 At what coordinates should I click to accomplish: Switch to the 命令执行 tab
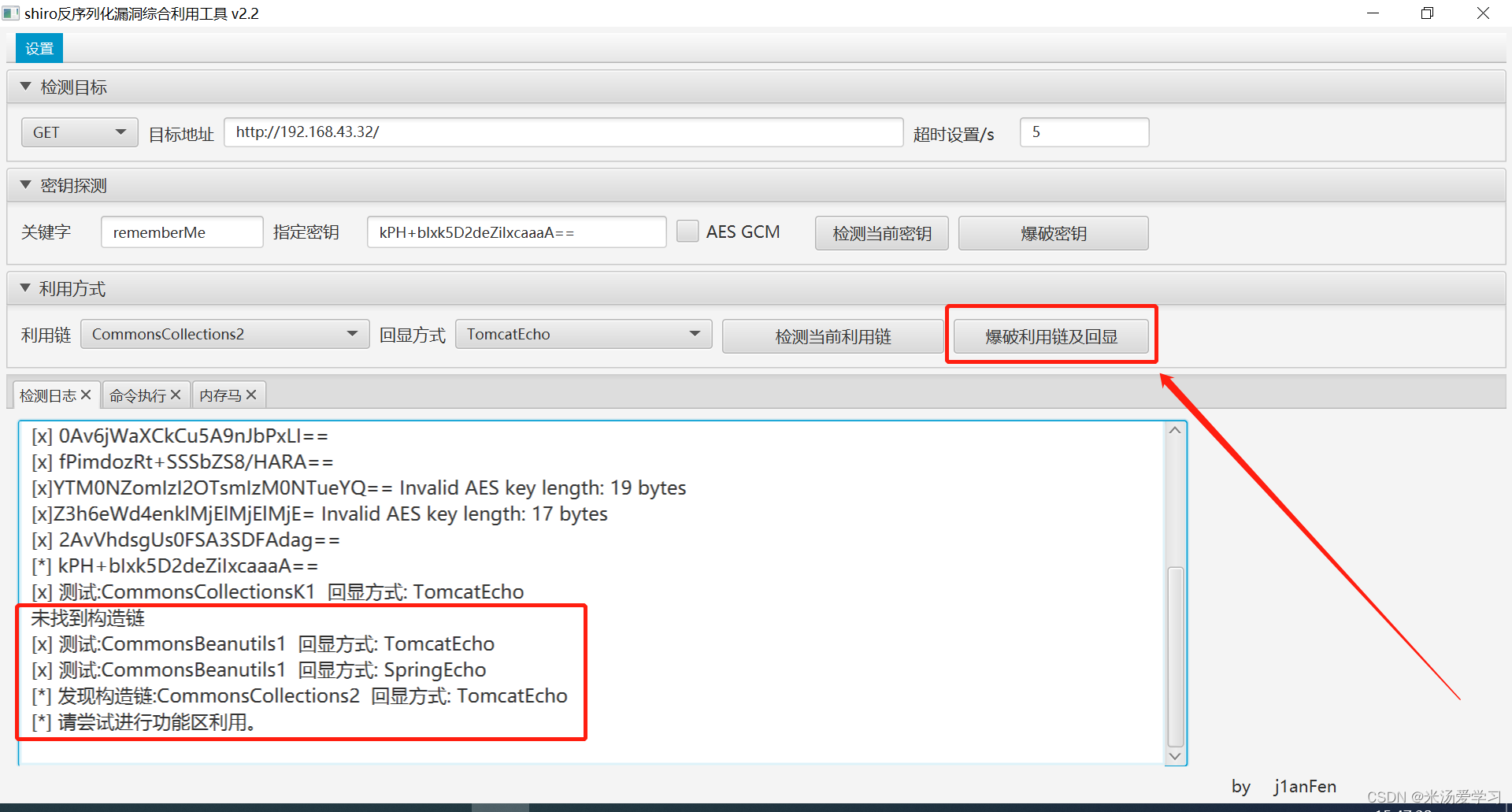[137, 395]
